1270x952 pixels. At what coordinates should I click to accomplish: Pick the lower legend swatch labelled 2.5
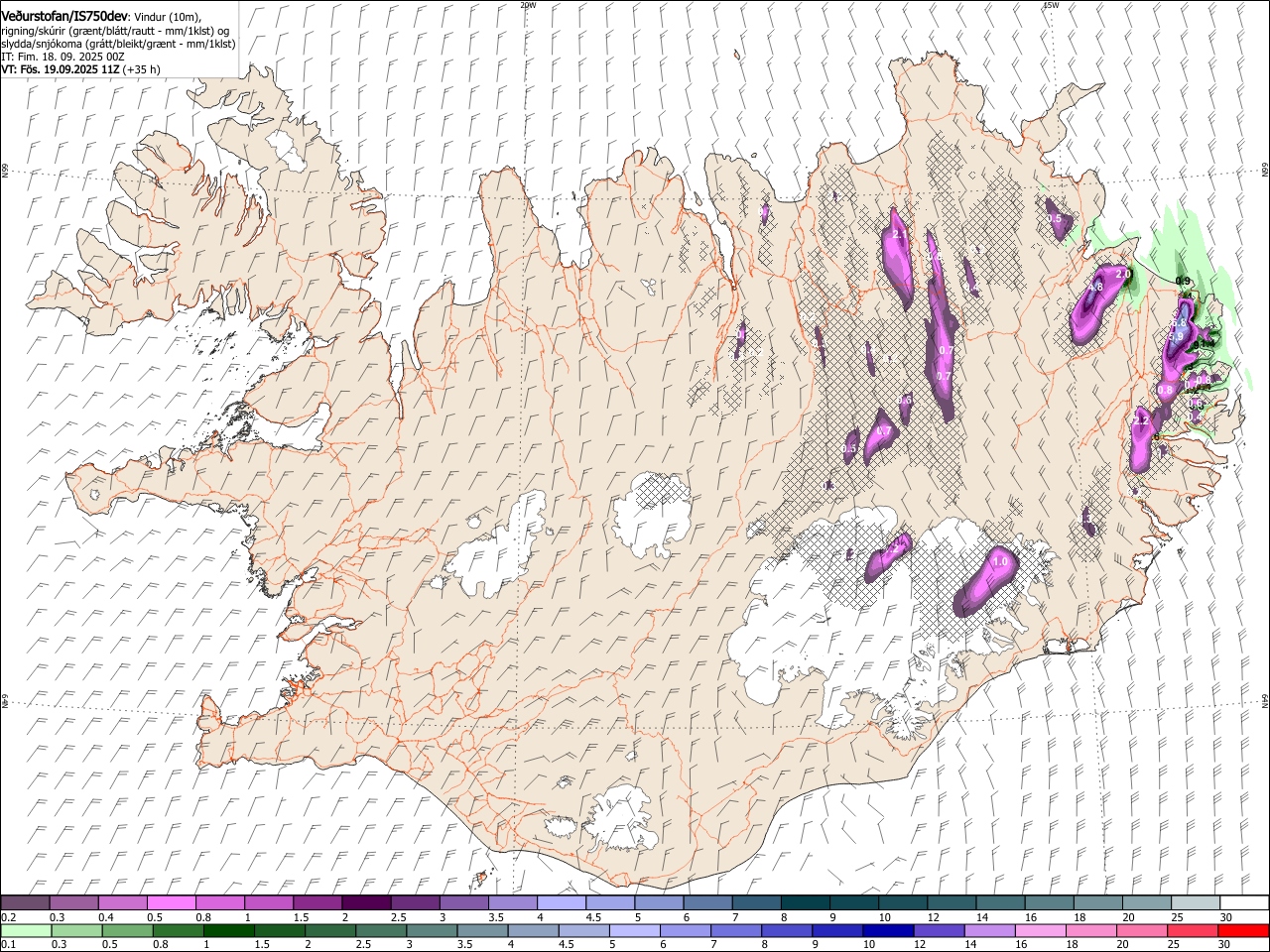380,930
